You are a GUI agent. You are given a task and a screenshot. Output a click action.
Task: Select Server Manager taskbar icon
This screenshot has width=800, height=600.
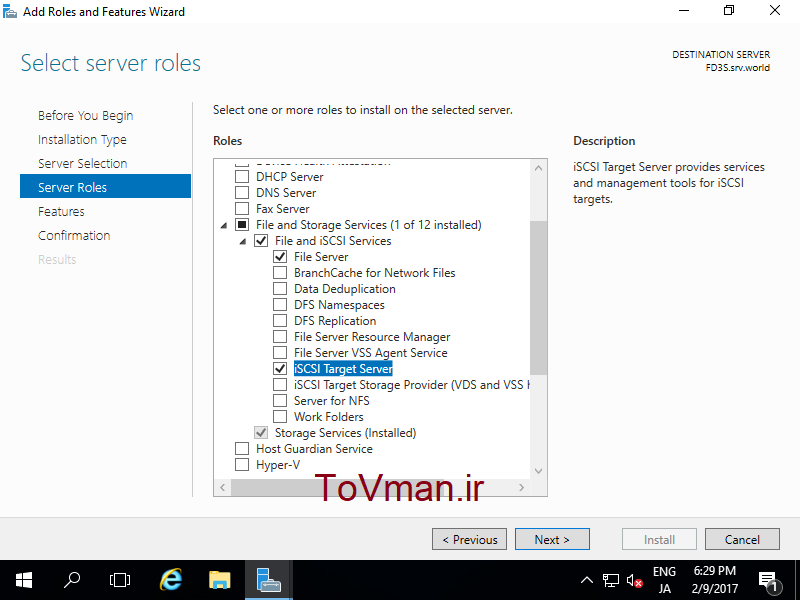point(268,580)
